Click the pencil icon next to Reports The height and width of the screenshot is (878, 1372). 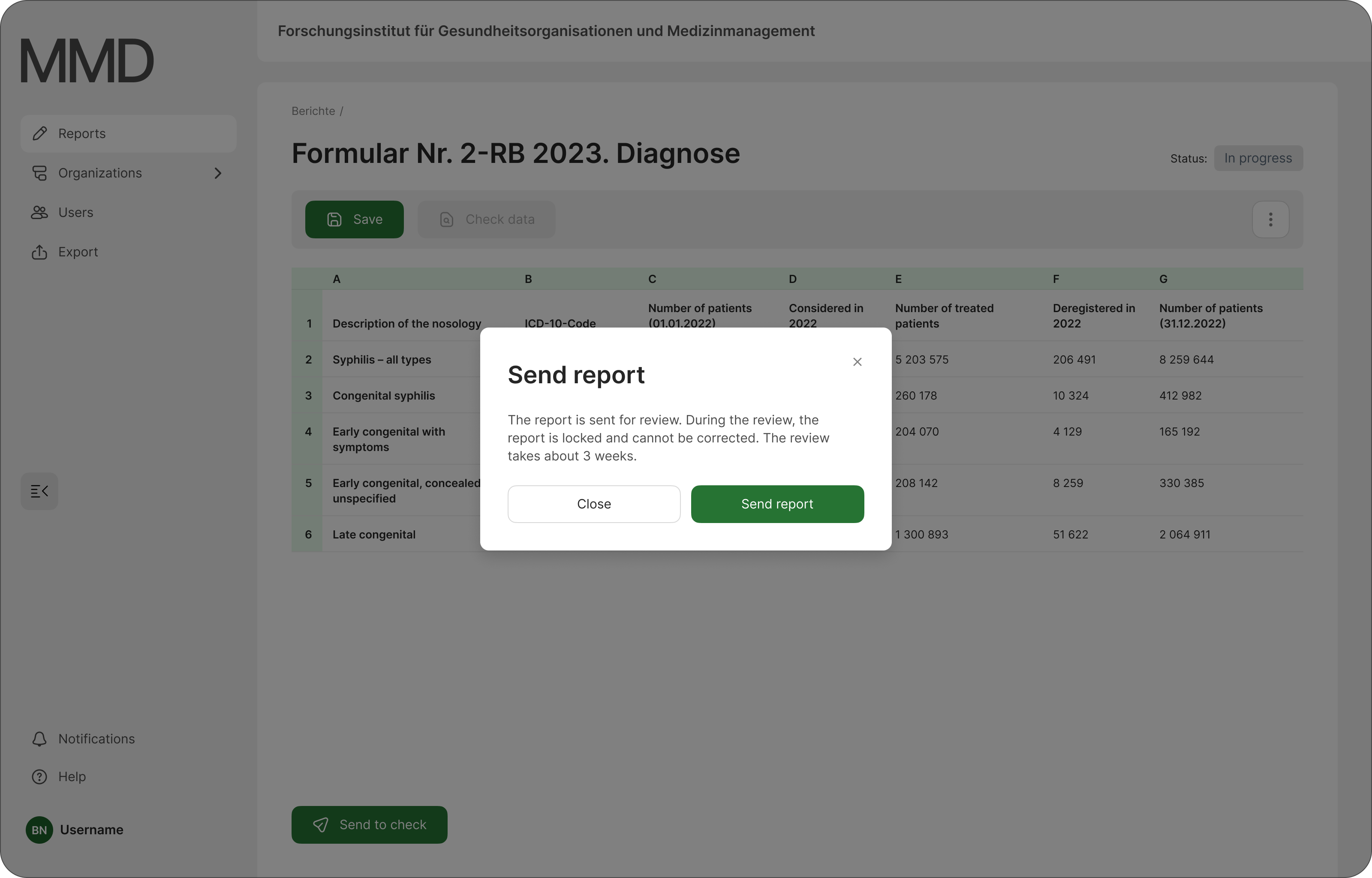(39, 133)
